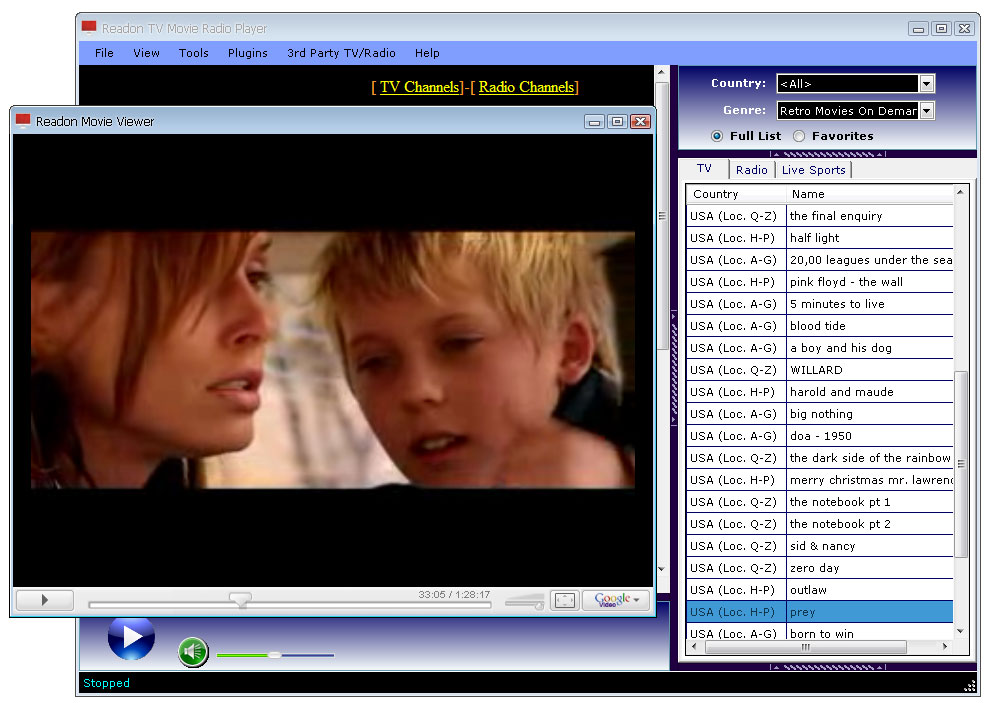Open the Plugins menu

[248, 53]
